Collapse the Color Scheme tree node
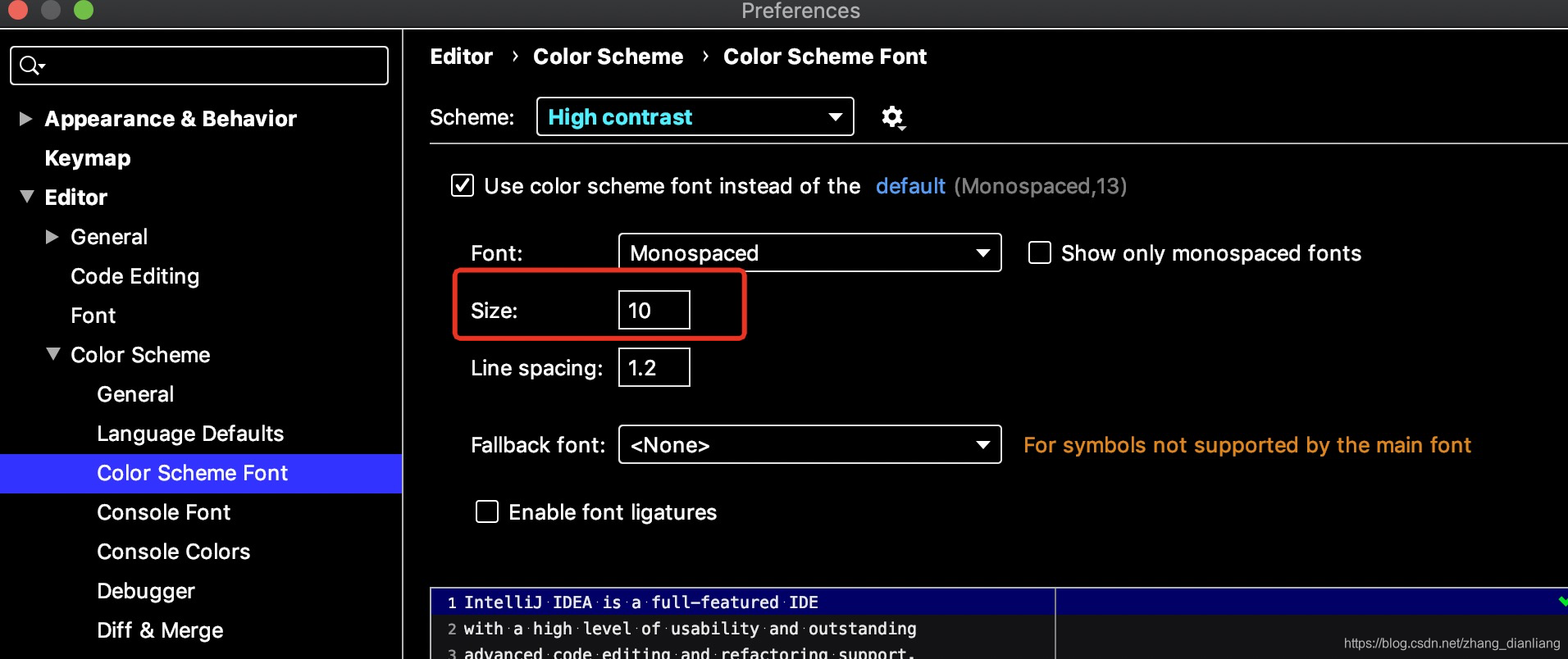Viewport: 1568px width, 659px height. (x=53, y=354)
